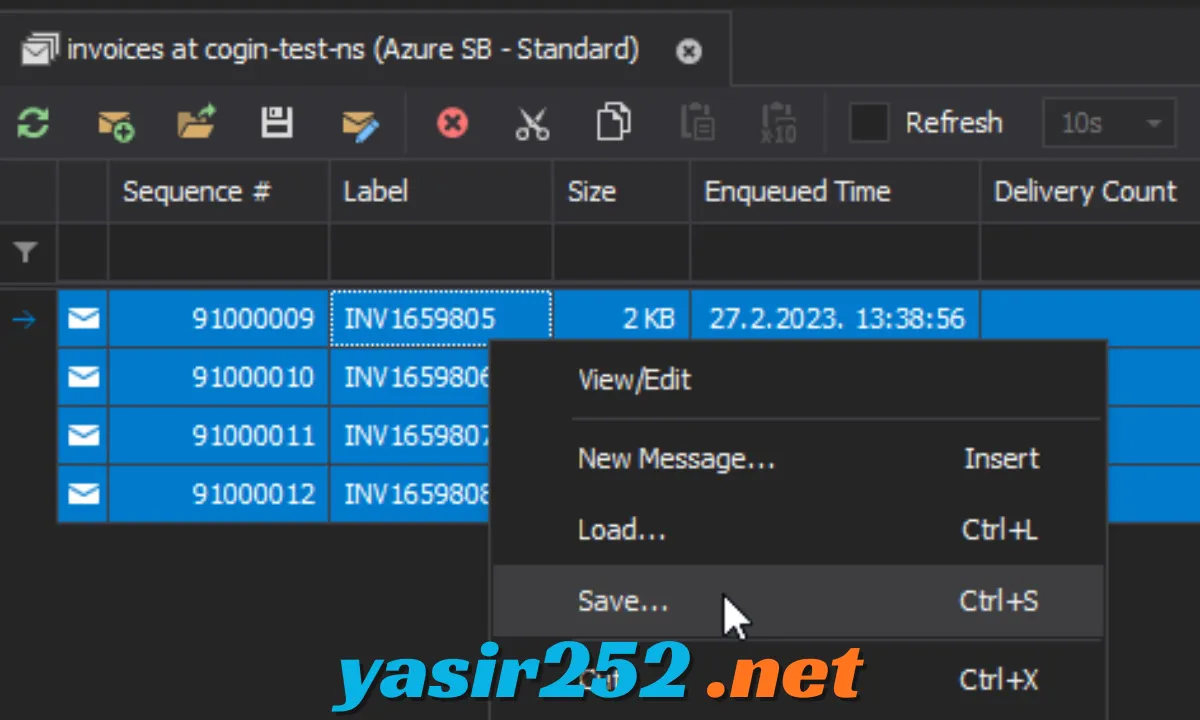Viewport: 1200px width, 720px height.
Task: Choose Load... from the context menu
Action: point(798,530)
